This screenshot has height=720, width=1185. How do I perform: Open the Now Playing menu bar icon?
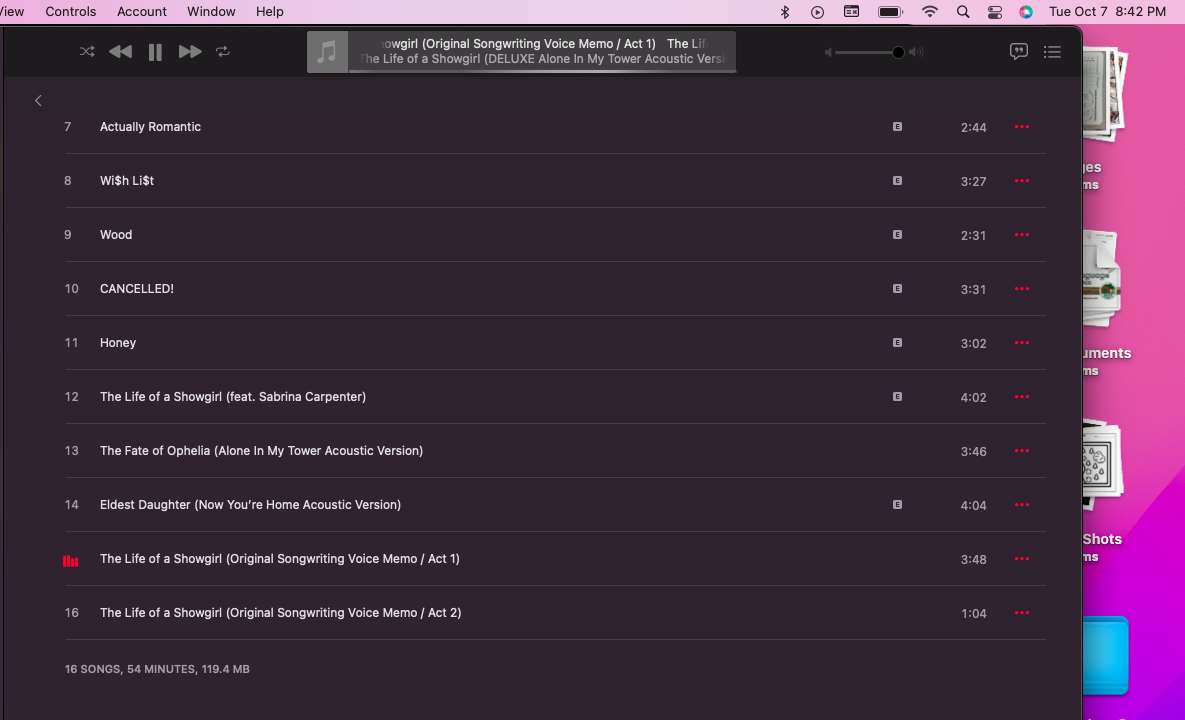tap(817, 12)
